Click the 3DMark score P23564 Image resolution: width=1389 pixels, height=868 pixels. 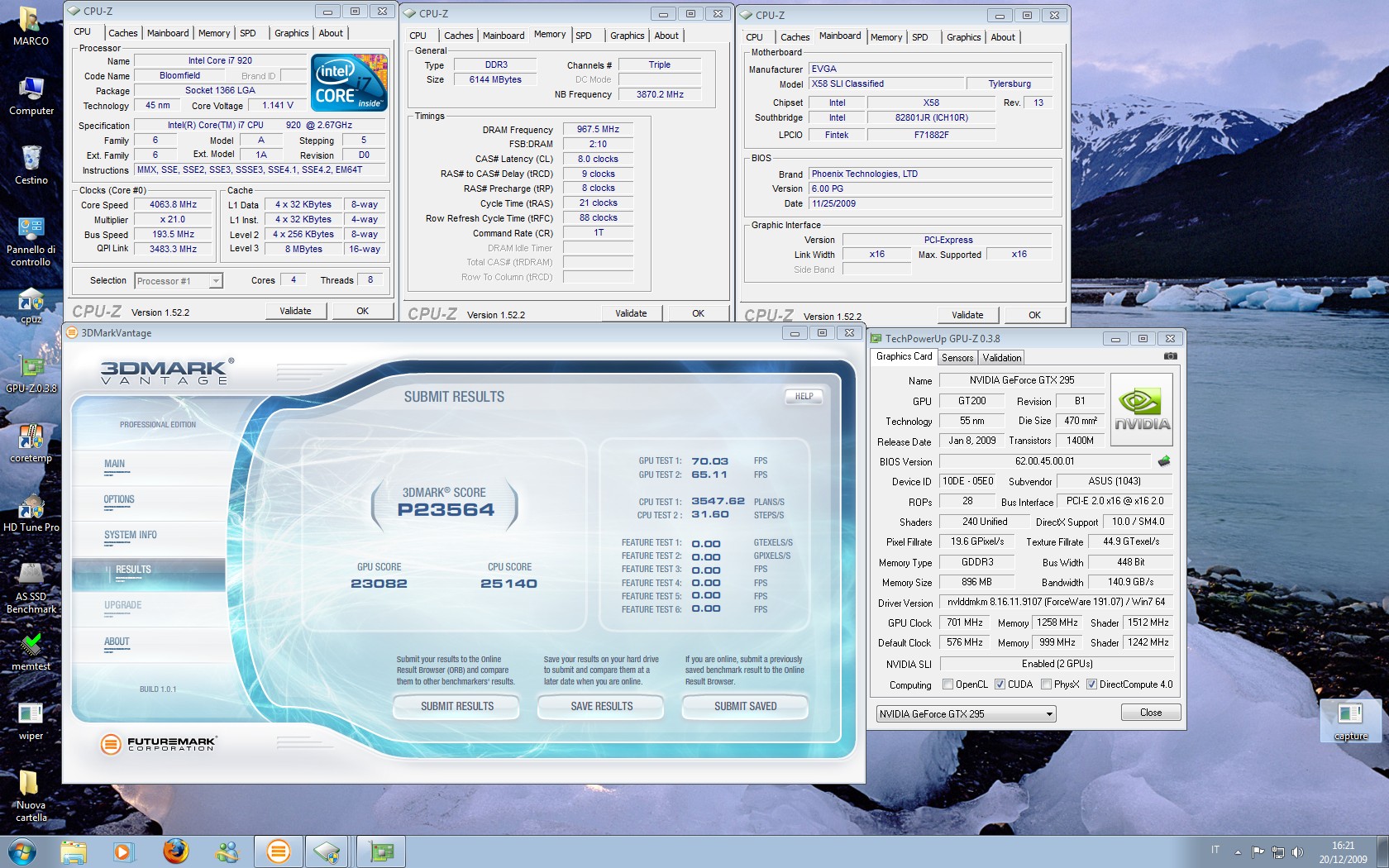(446, 511)
